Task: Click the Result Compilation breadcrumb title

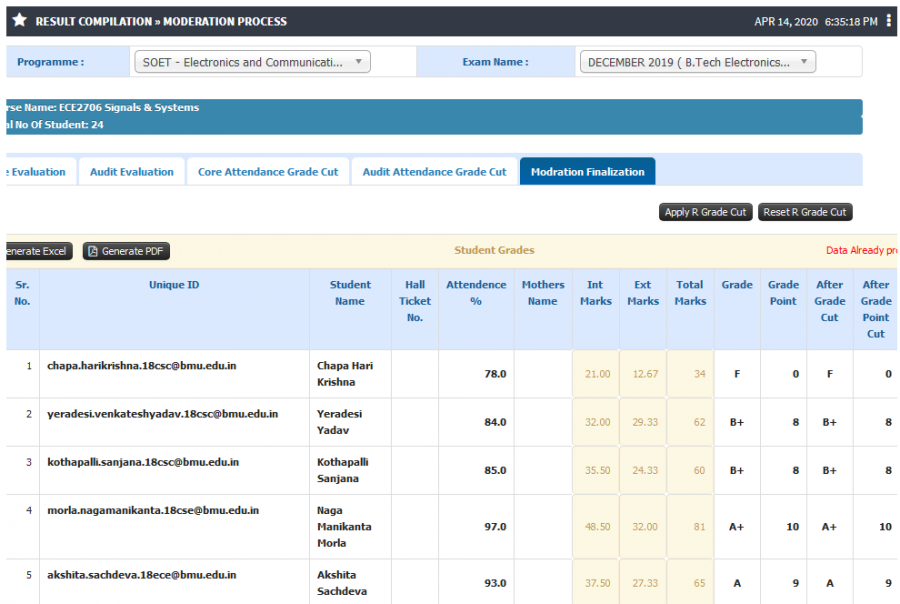Action: [161, 21]
